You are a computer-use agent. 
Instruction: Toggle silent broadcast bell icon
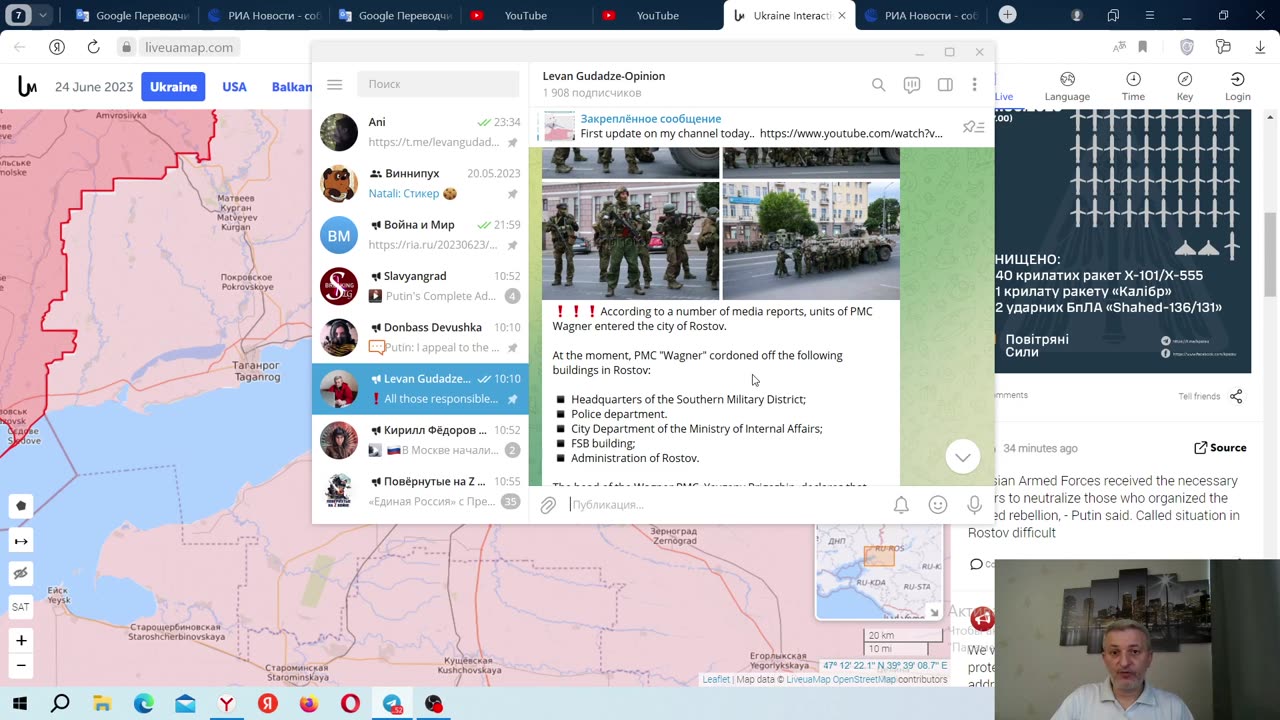tap(901, 505)
